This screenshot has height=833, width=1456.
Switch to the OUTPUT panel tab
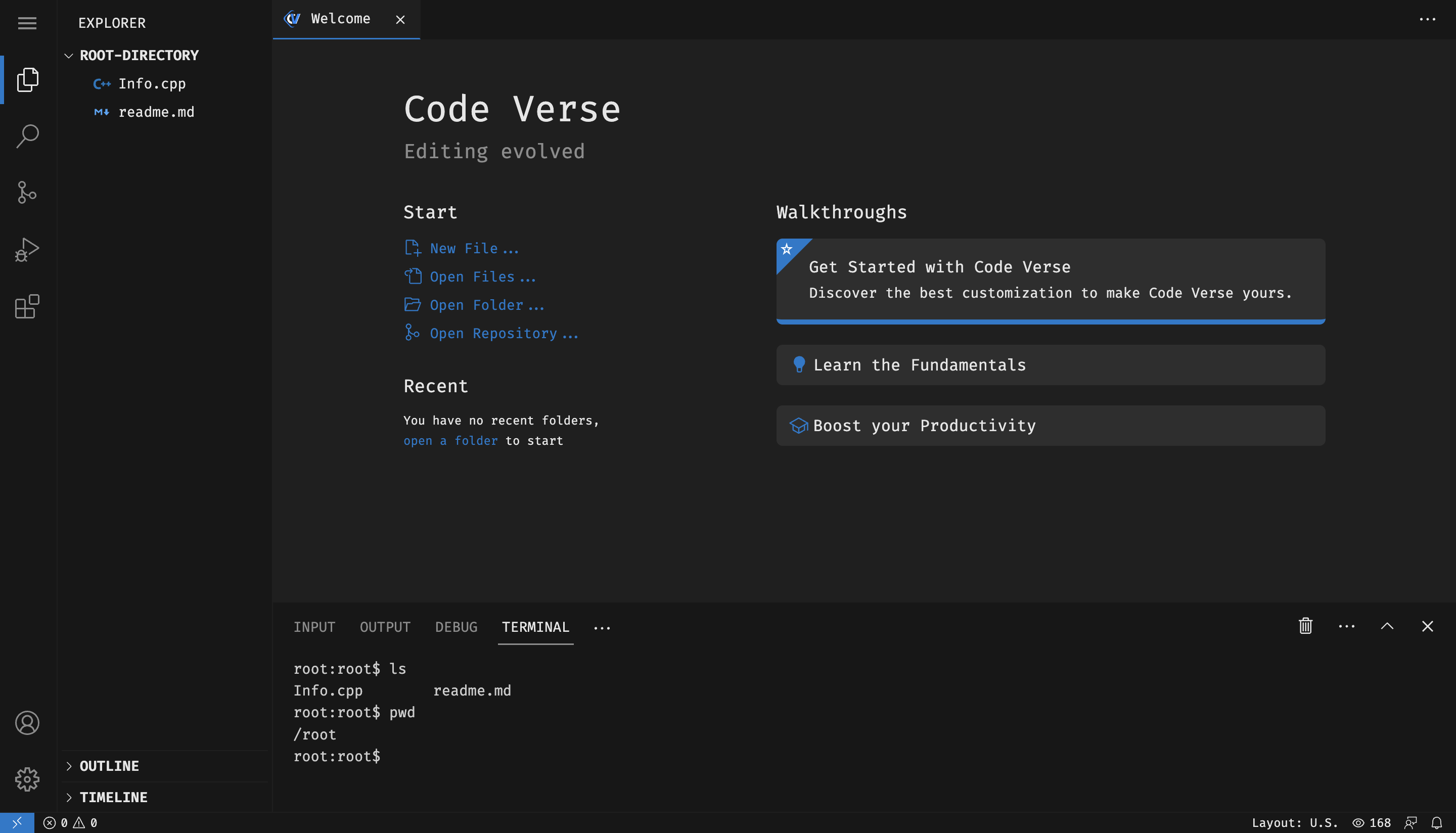pos(385,627)
